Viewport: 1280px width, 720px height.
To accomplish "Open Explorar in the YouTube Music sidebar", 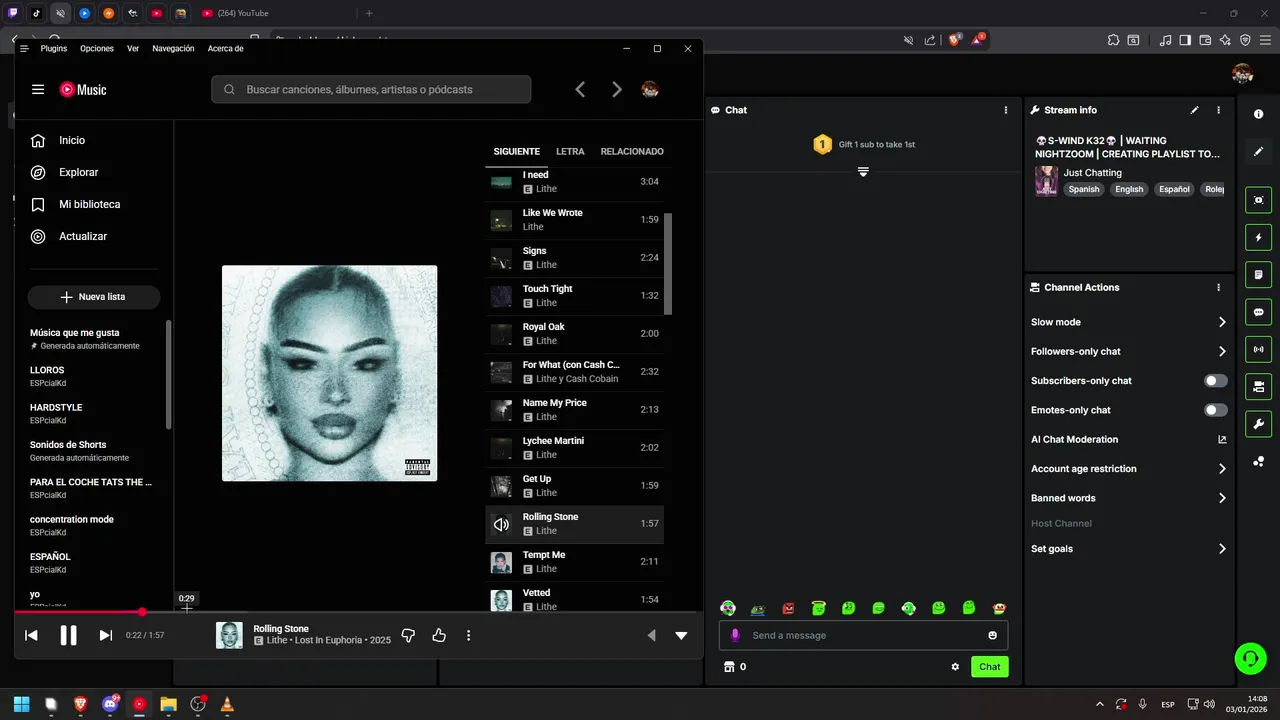I will coord(78,172).
